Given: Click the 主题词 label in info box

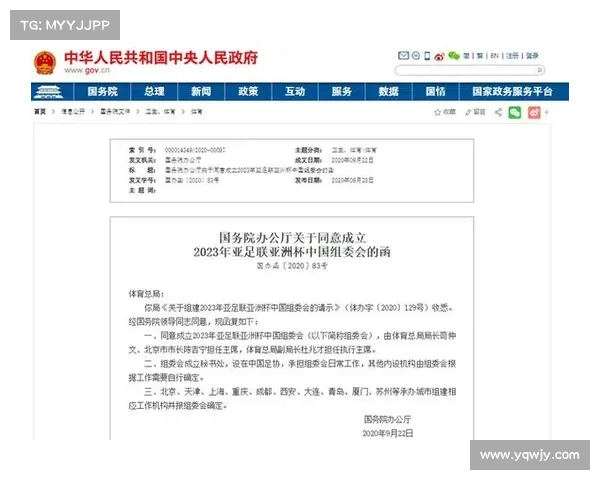Looking at the screenshot, I should tap(142, 190).
